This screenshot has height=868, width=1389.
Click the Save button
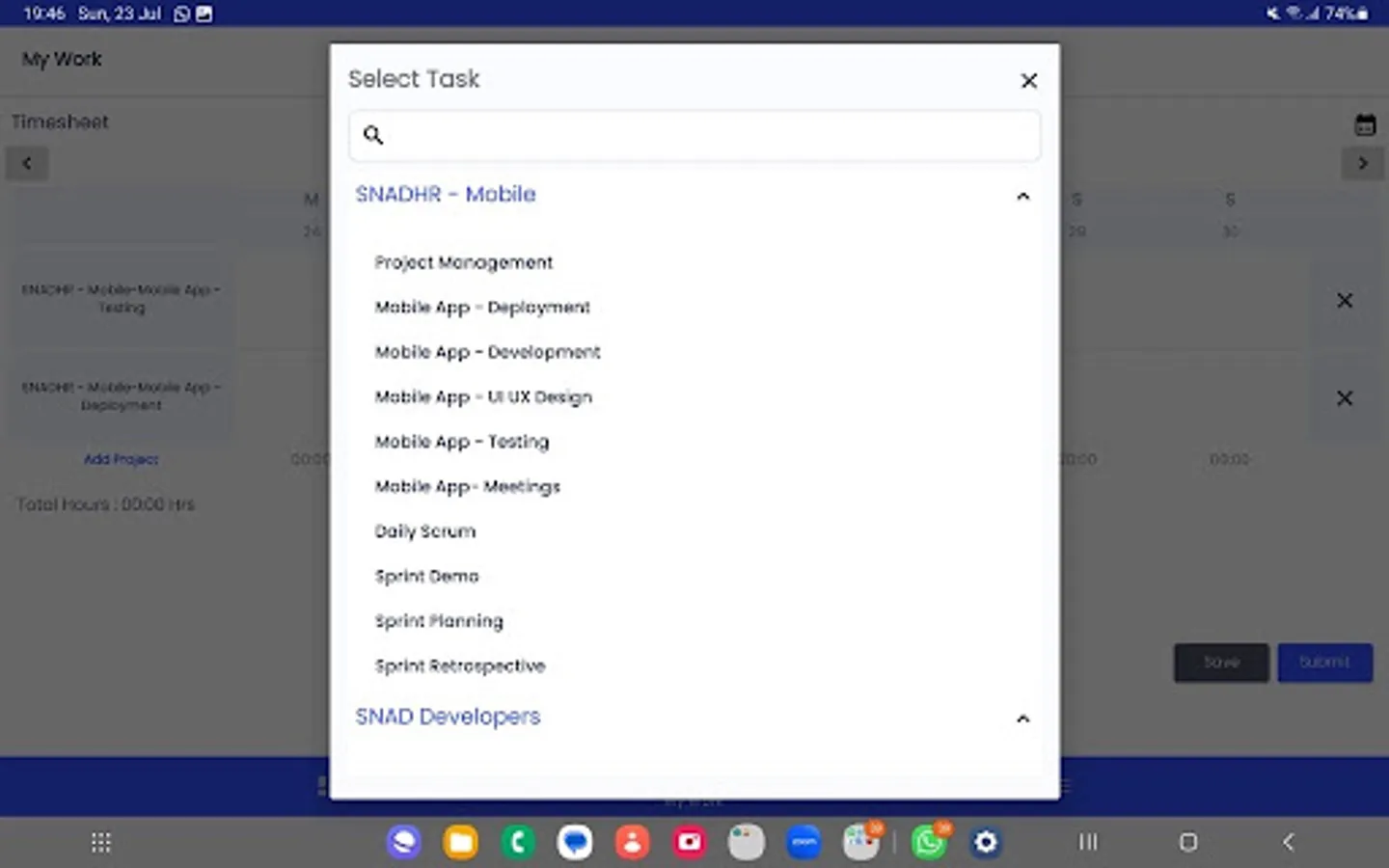click(x=1220, y=663)
